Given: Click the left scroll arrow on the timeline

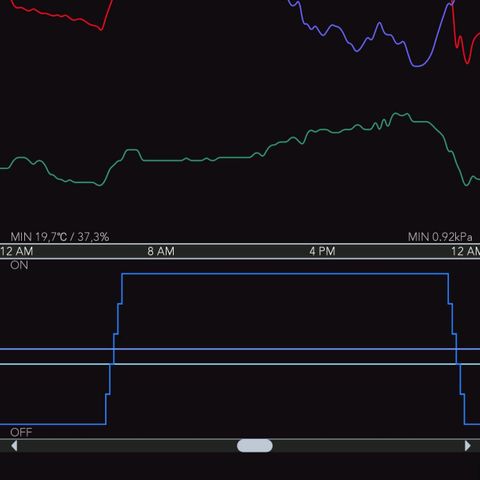Looking at the screenshot, I should [14, 446].
